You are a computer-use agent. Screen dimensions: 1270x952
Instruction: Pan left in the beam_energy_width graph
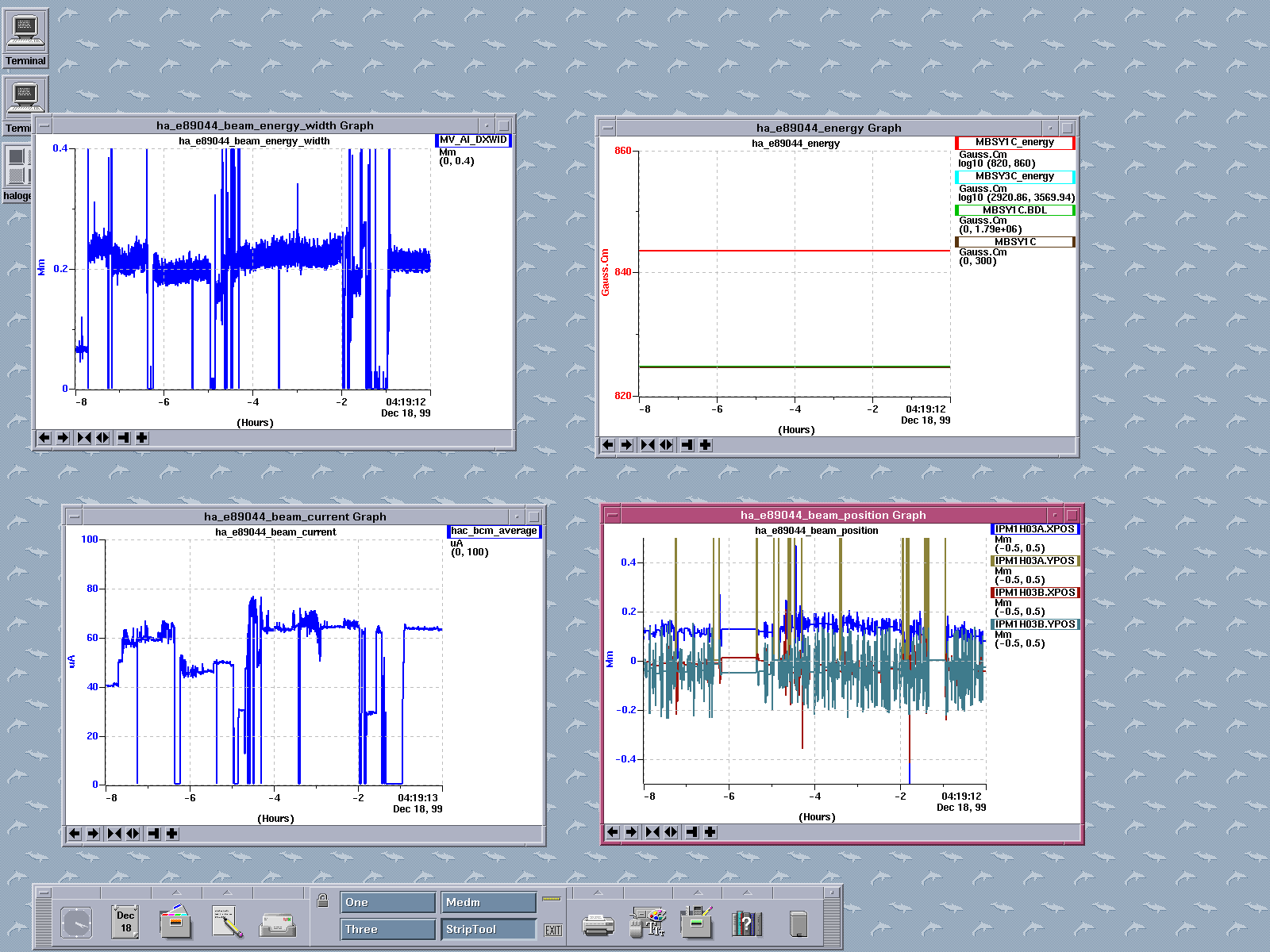click(x=44, y=438)
